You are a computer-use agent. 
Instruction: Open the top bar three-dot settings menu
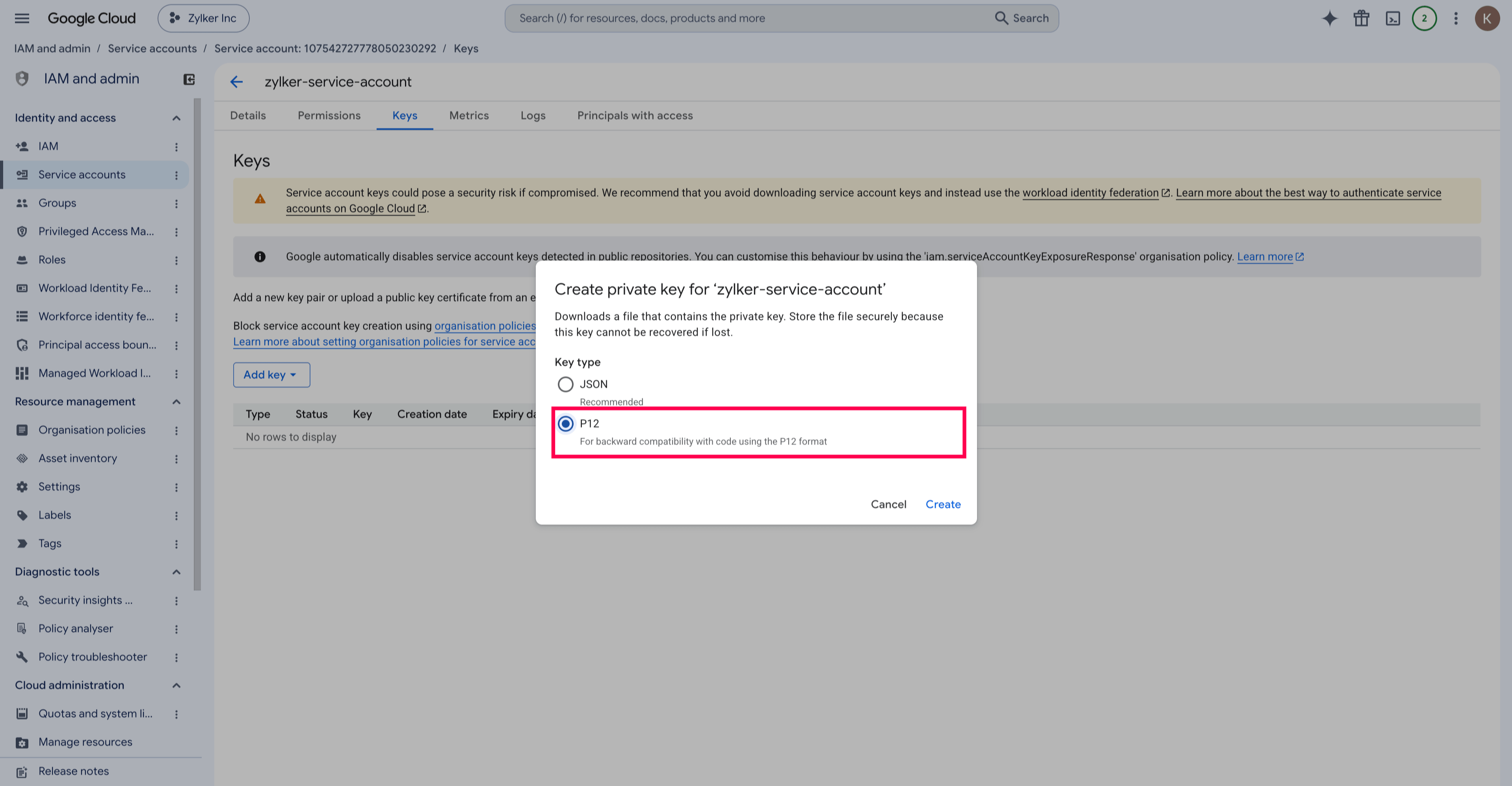(x=1456, y=18)
